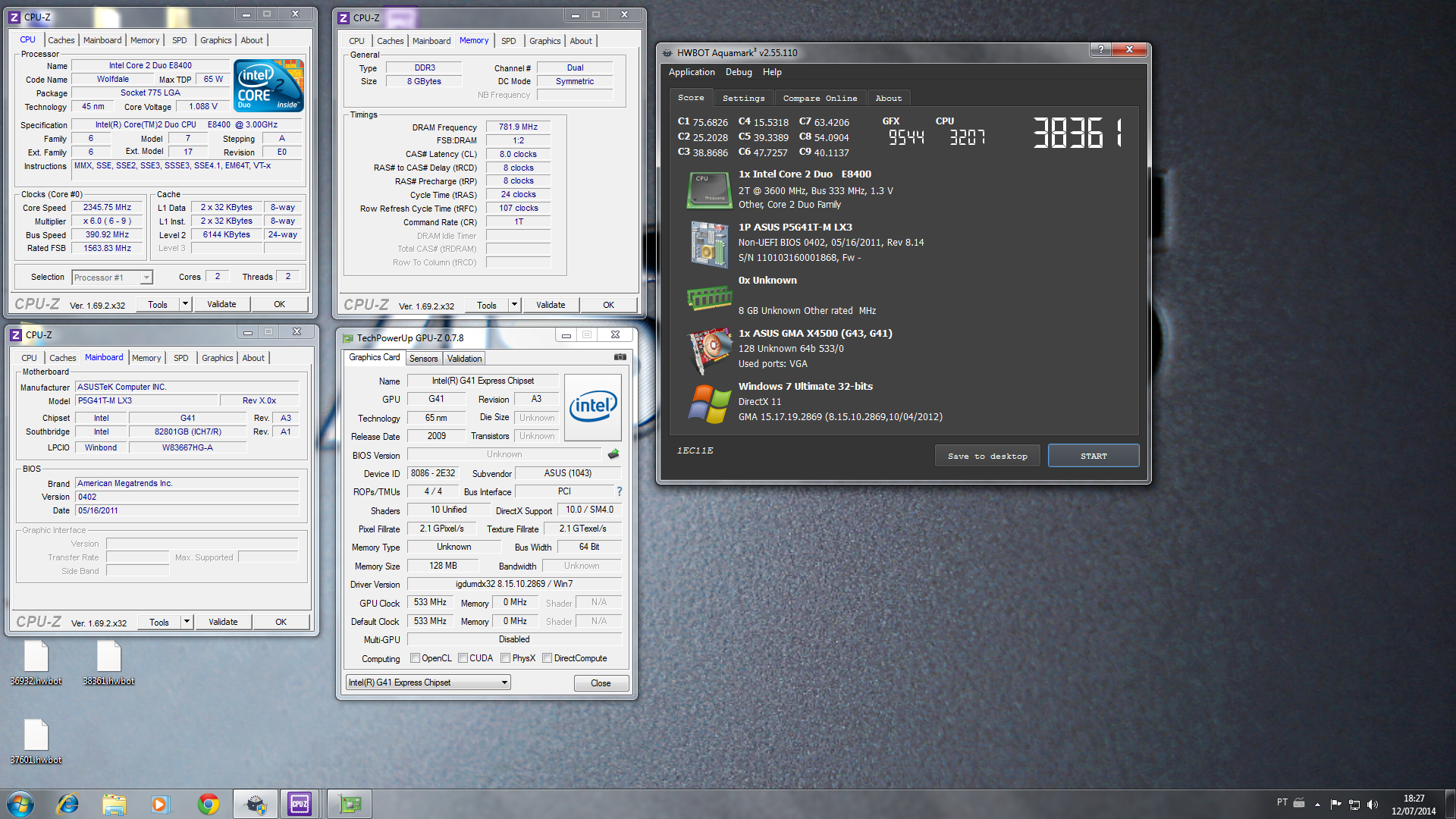Open the Sensors tab in GPU-Z

pyautogui.click(x=424, y=359)
